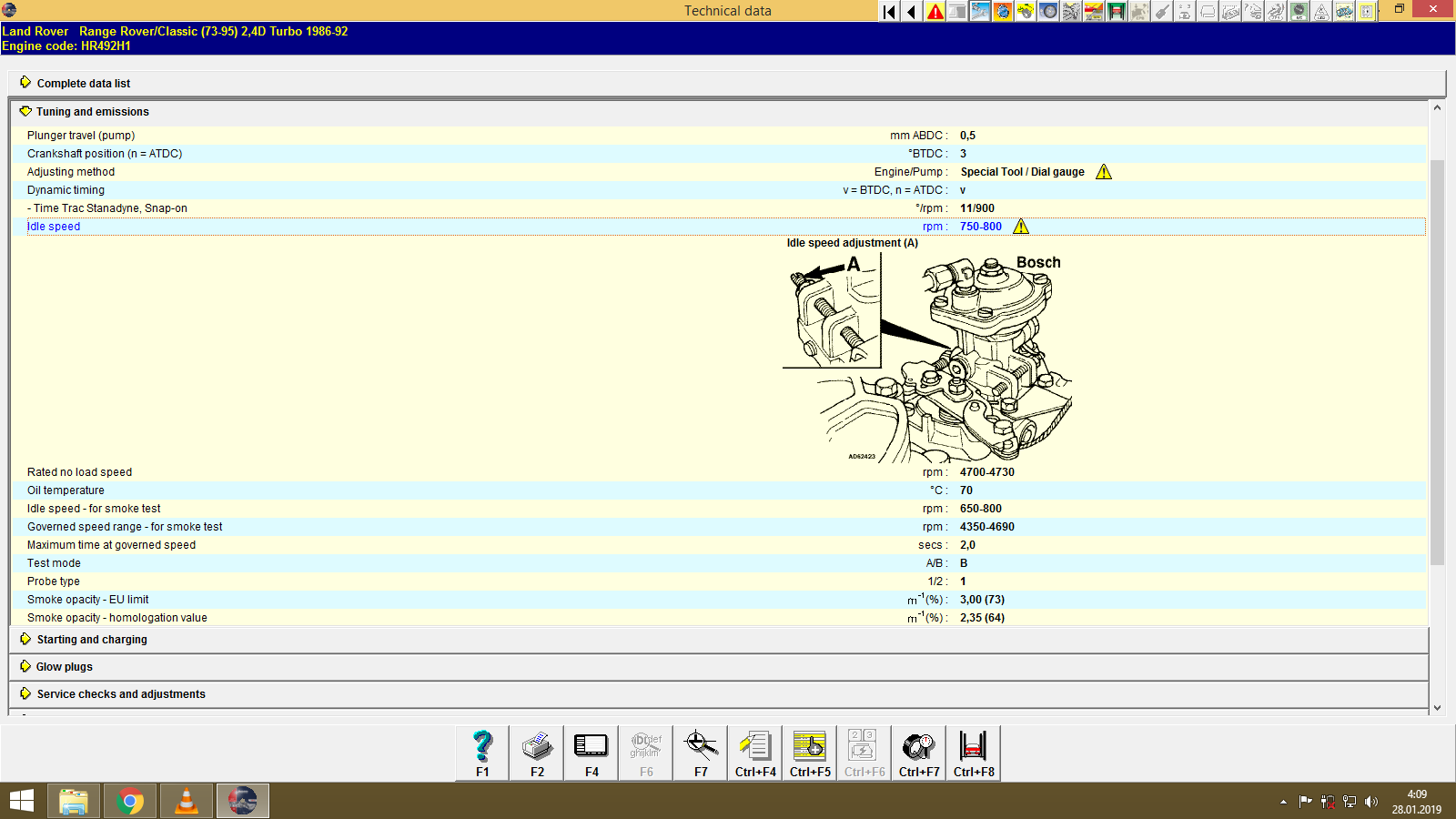The image size is (1456, 819).
Task: Open notes editor via the Ctrl+F4 pencil icon
Action: click(754, 753)
